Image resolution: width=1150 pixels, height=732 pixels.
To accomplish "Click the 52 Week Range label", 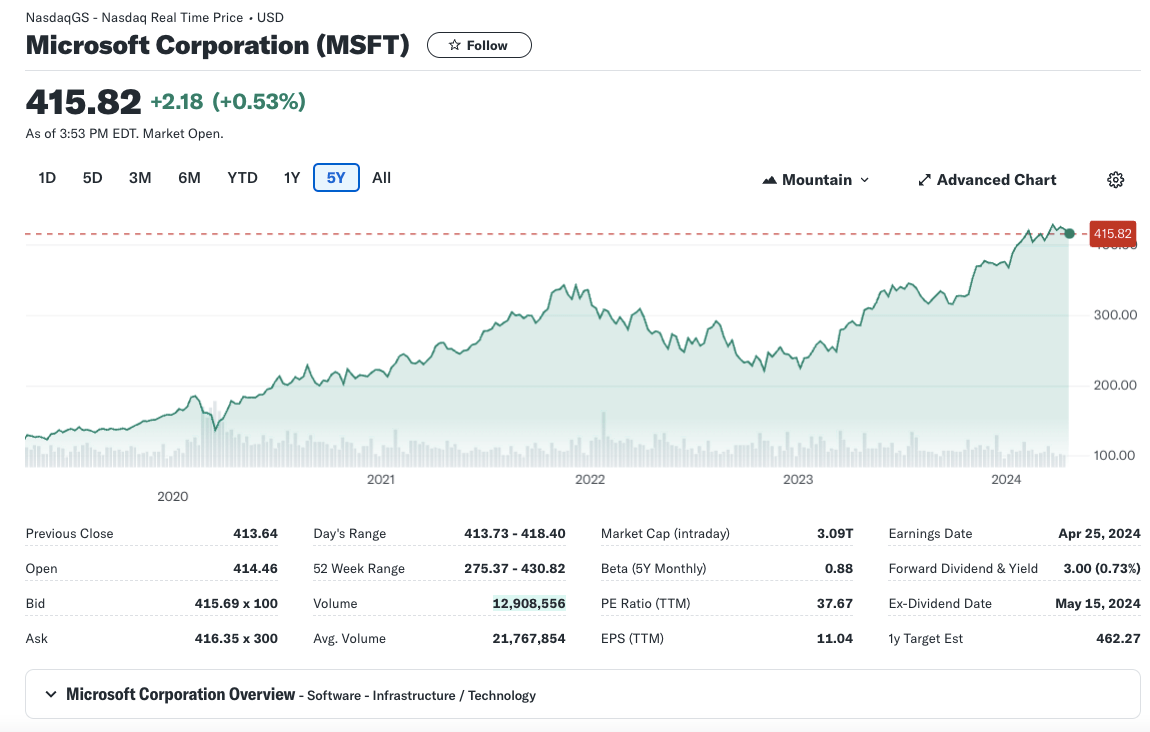I will [x=359, y=568].
